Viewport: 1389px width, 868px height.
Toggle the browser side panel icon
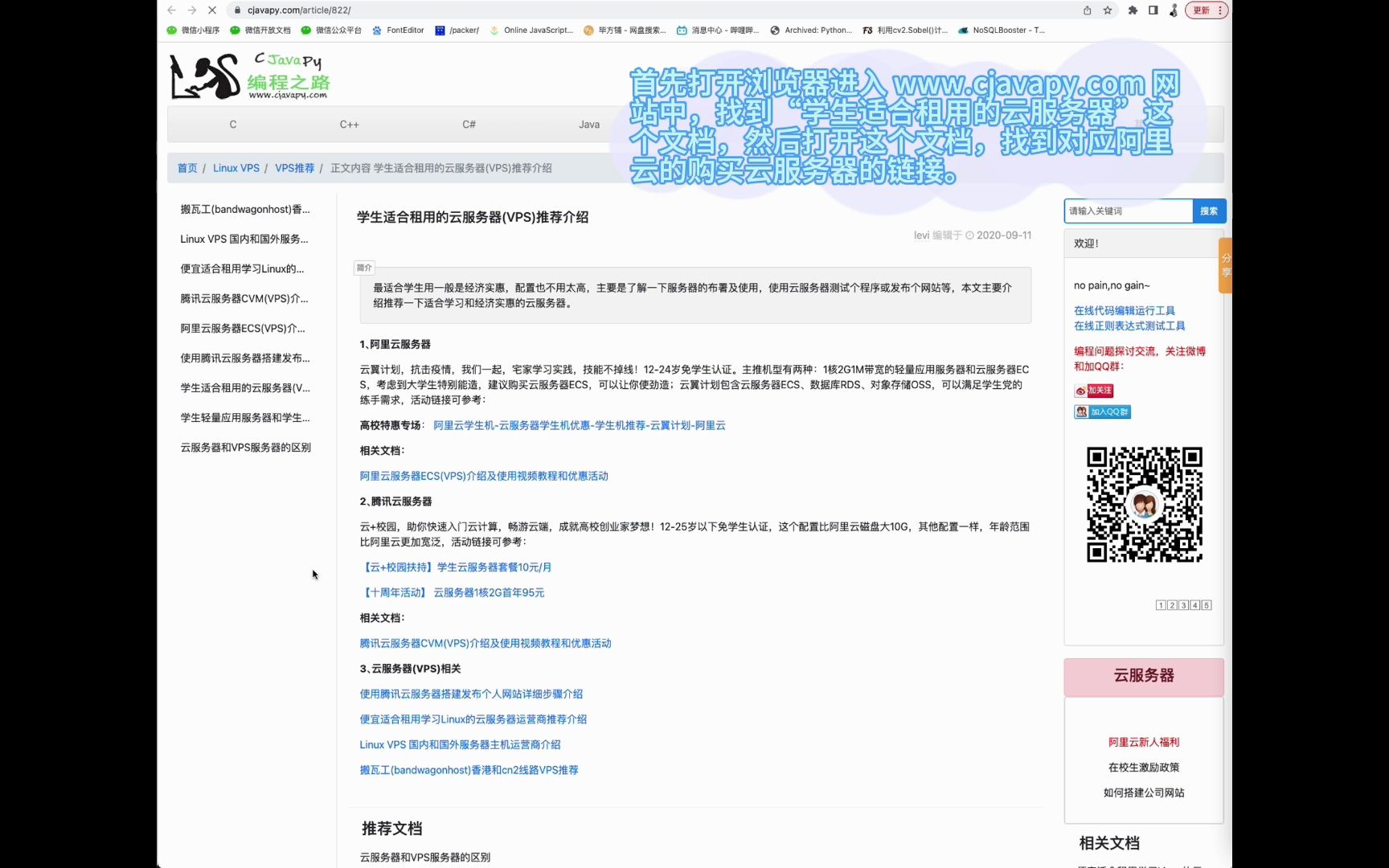1153,10
